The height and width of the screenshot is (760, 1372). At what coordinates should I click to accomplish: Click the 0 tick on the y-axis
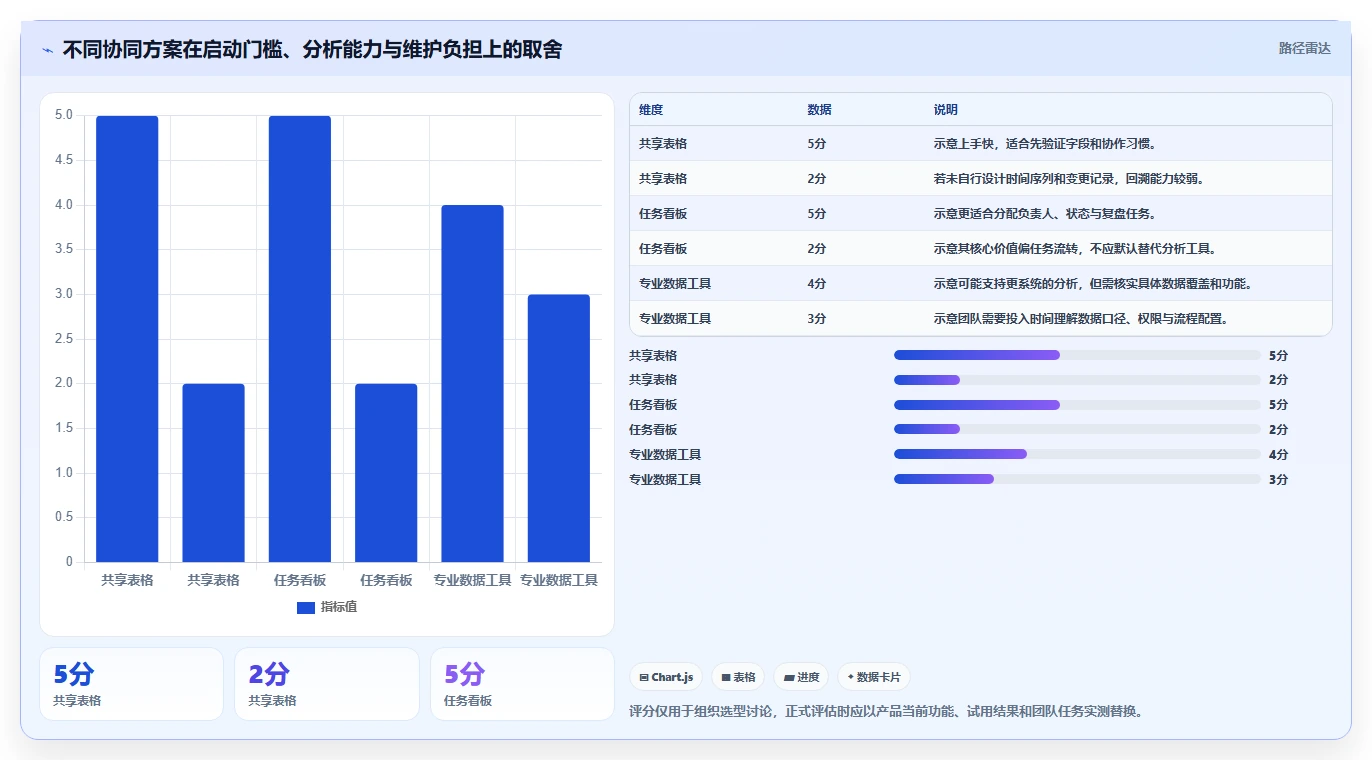coord(70,562)
